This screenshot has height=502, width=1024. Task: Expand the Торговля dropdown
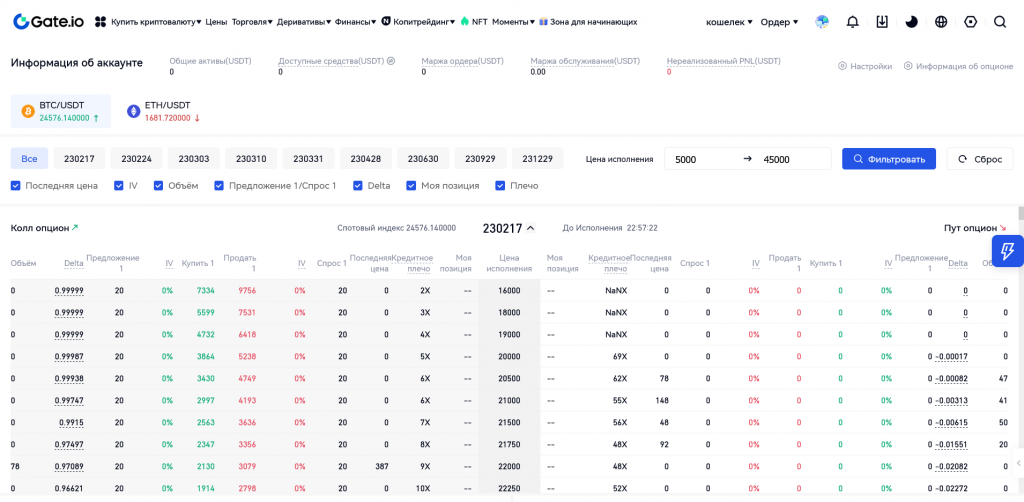pos(252,22)
